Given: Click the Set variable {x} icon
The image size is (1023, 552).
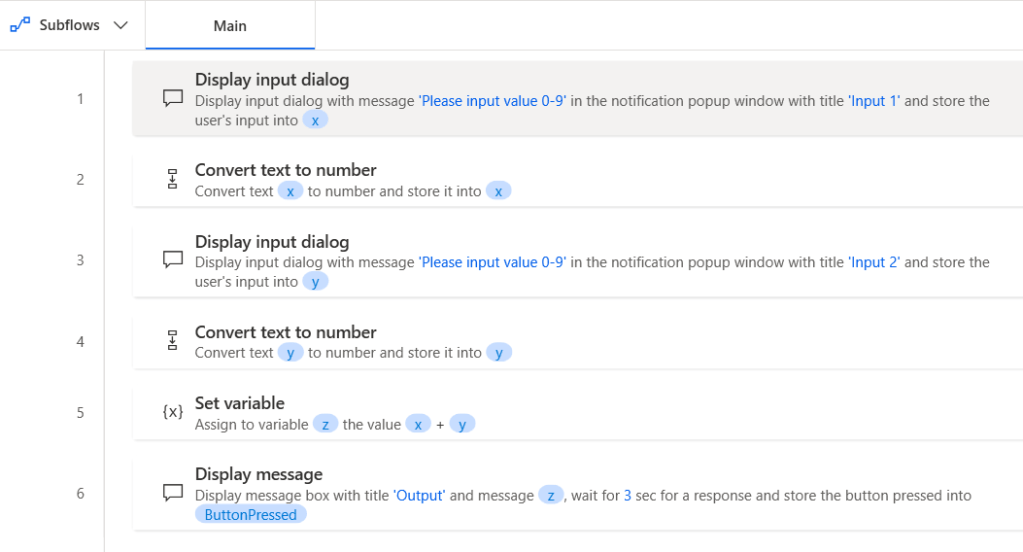Looking at the screenshot, I should pos(172,412).
